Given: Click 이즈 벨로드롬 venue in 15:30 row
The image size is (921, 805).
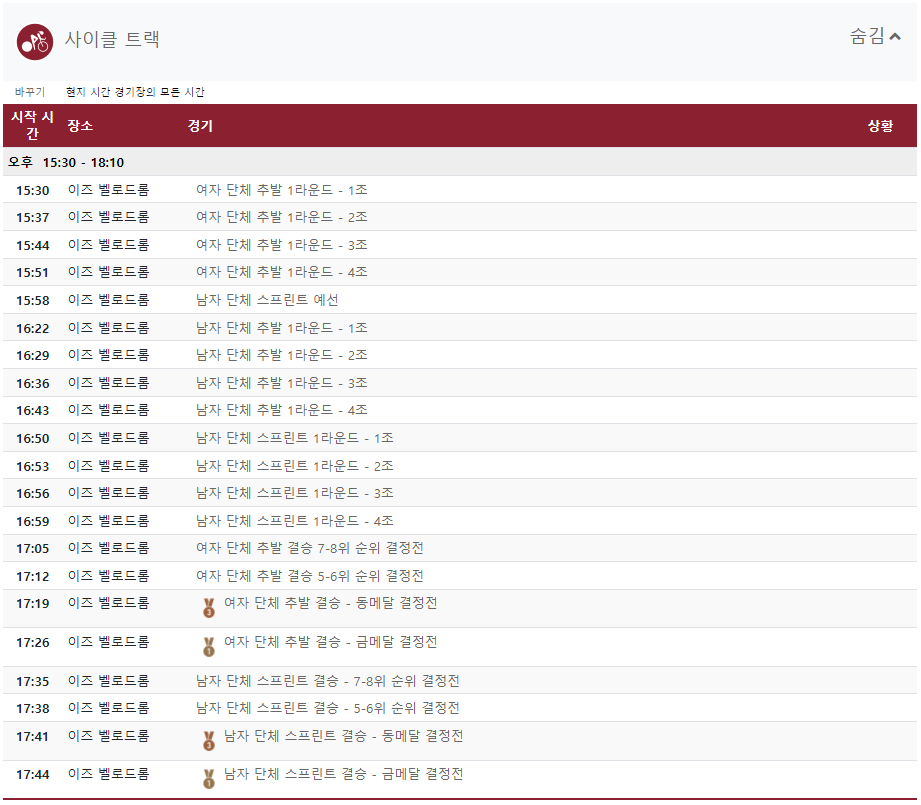Looking at the screenshot, I should click(108, 190).
